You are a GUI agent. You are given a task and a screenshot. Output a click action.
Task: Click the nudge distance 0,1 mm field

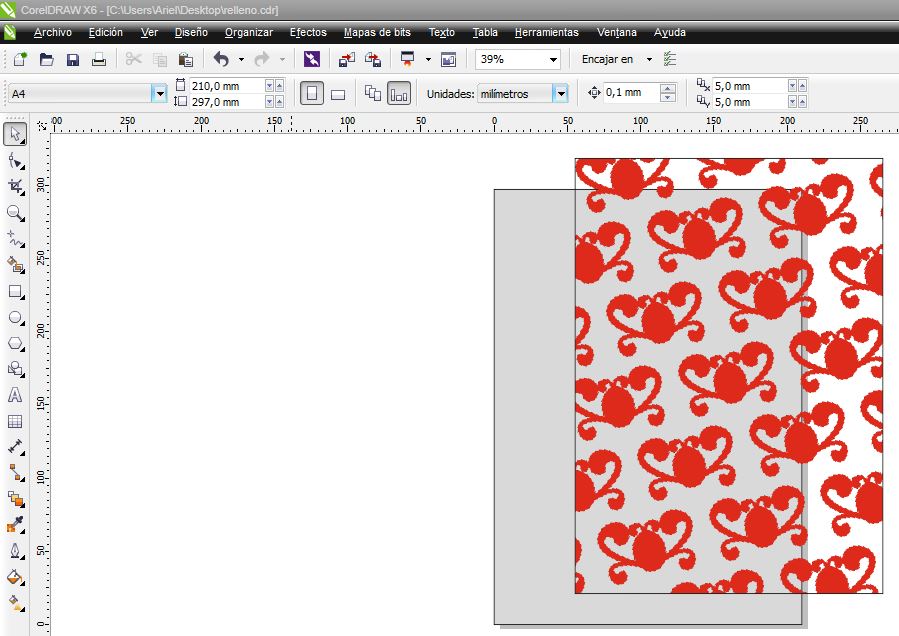[631, 92]
